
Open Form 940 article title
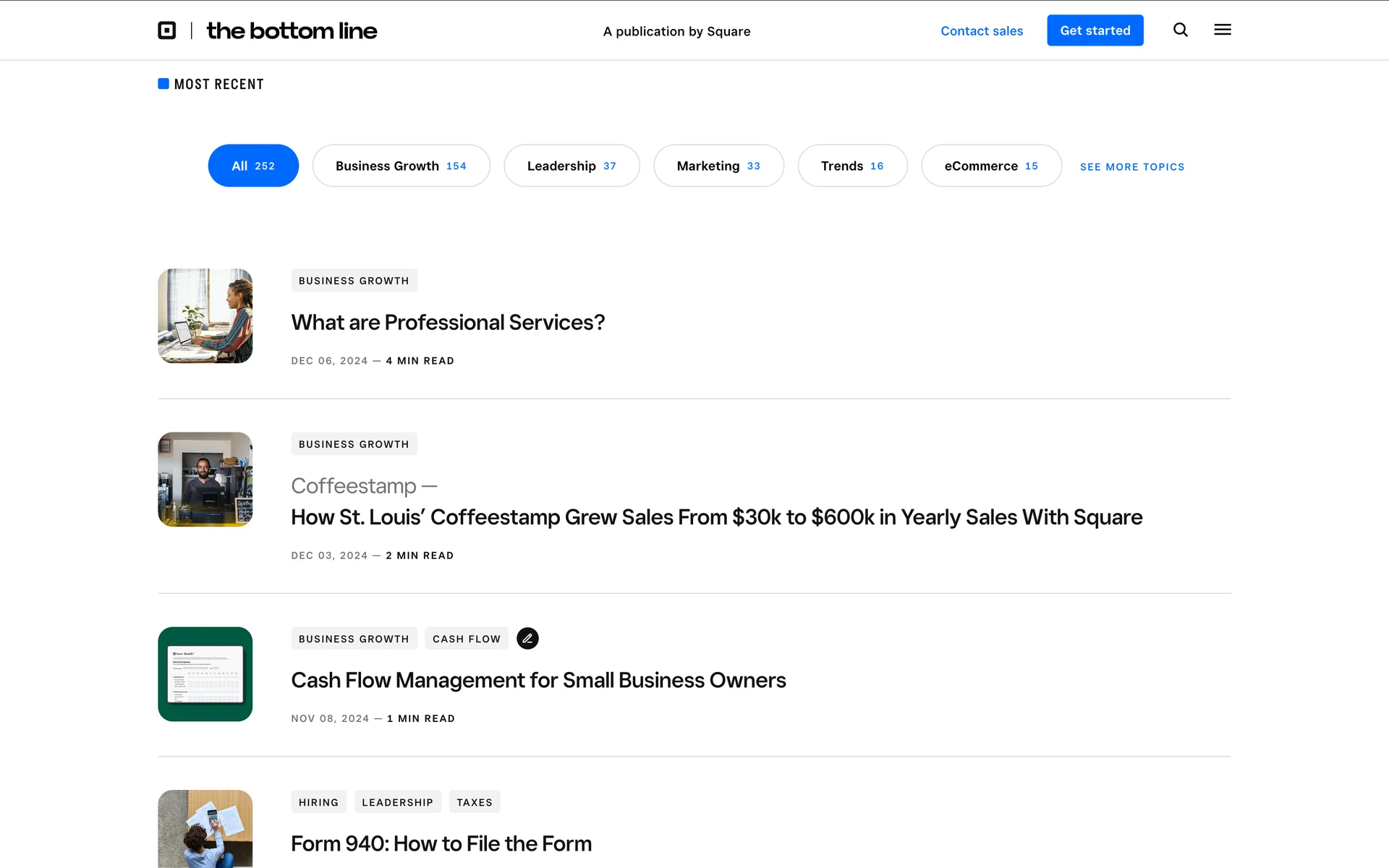[441, 843]
